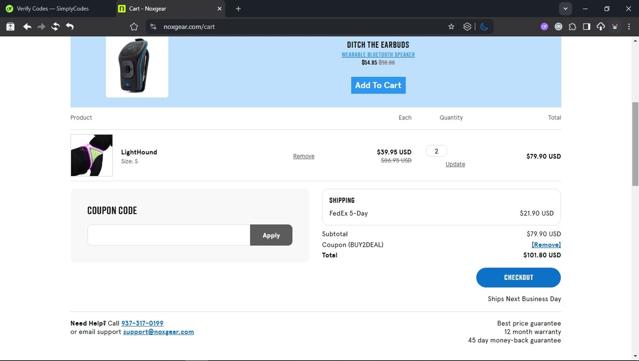Toggle the browser side panel

[x=586, y=26]
